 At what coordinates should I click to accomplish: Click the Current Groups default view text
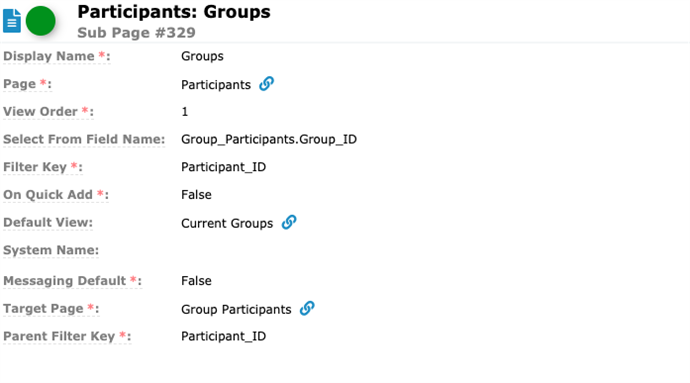point(227,223)
